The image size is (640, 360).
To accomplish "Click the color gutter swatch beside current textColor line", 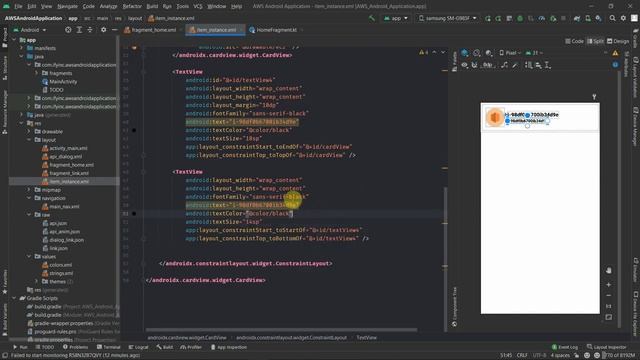I will [x=134, y=213].
